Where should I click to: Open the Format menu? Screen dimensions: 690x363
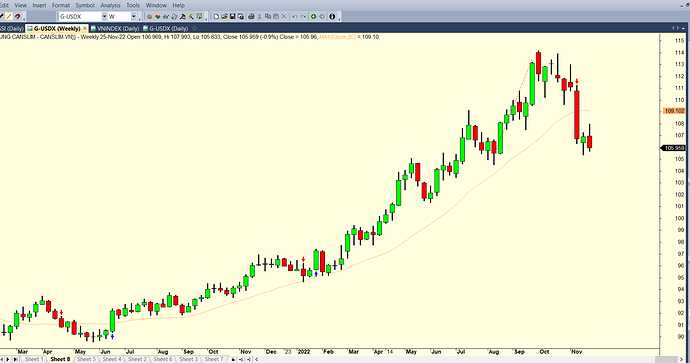coord(61,5)
